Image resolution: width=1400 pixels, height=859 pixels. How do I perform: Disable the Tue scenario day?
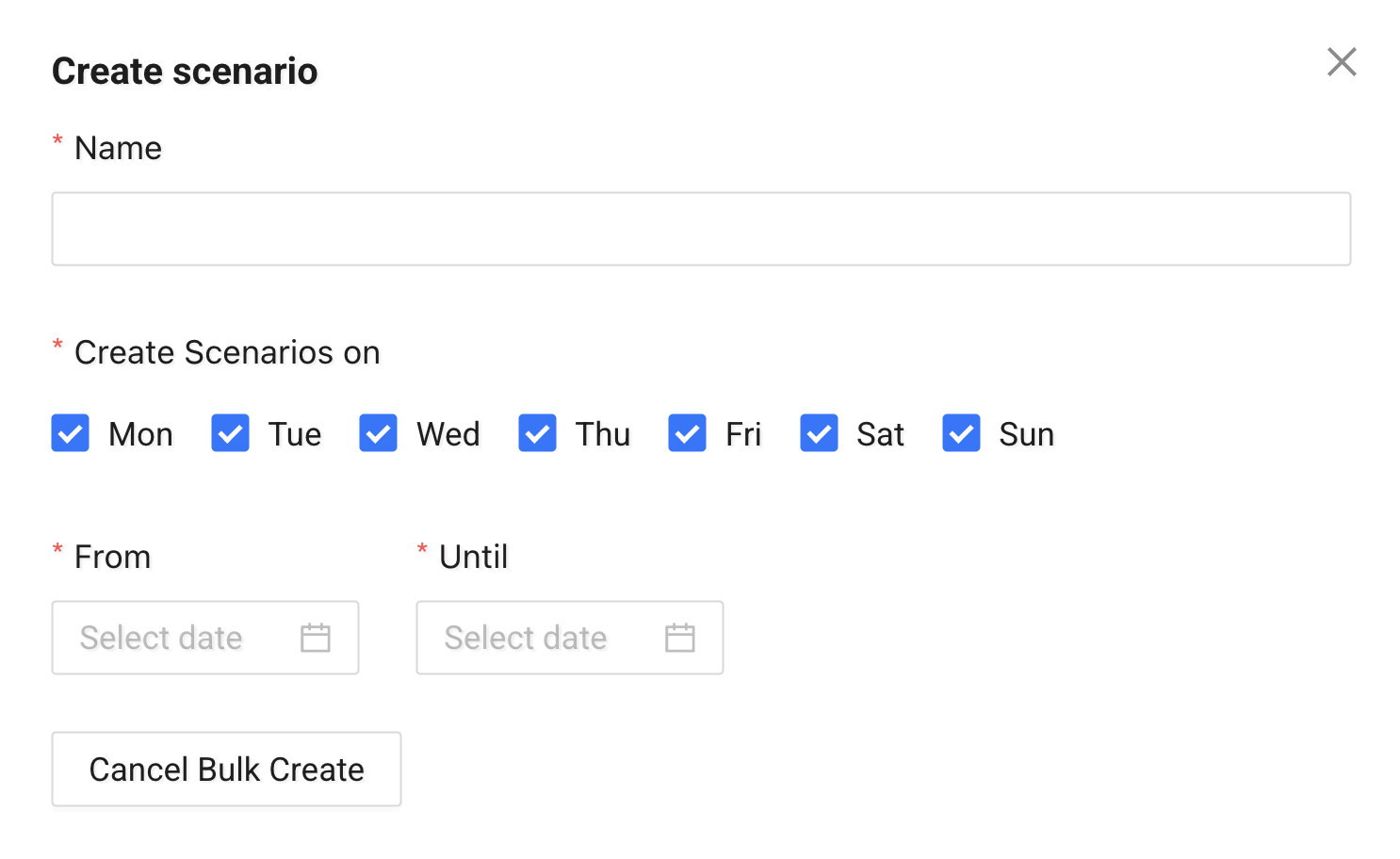230,433
